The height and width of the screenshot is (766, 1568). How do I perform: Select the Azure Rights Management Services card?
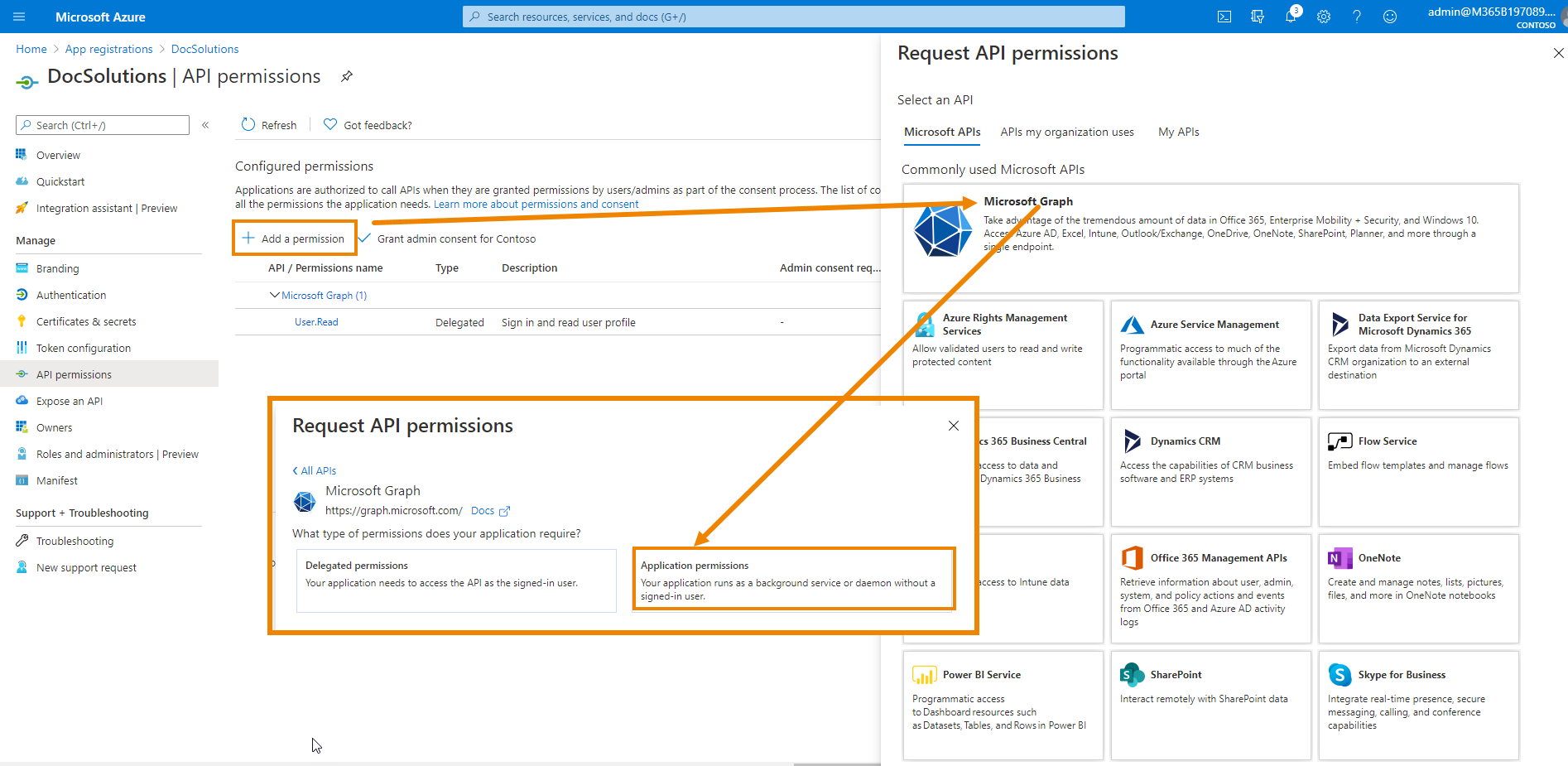1003,354
